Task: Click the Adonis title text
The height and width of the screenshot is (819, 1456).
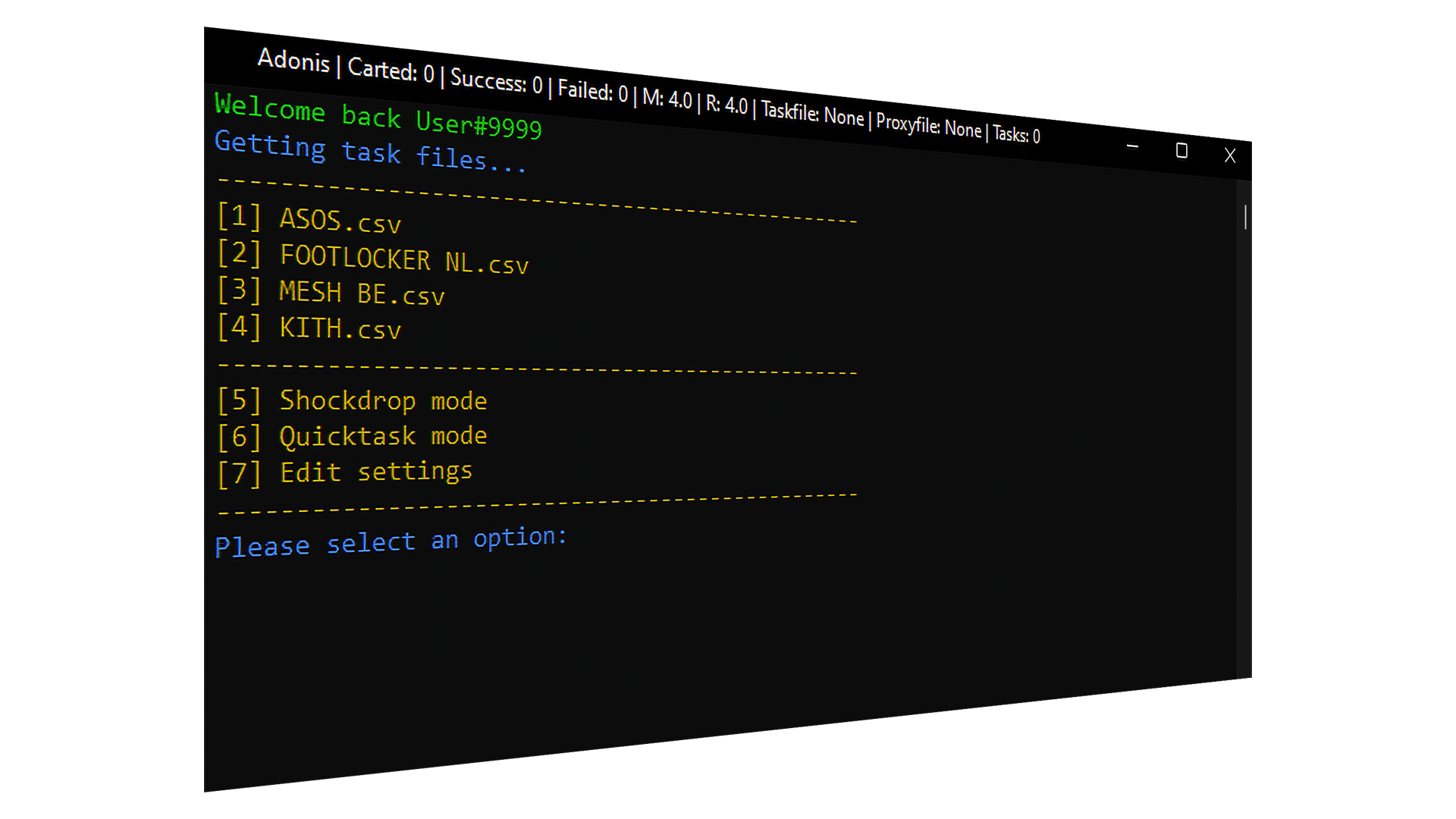Action: (293, 60)
